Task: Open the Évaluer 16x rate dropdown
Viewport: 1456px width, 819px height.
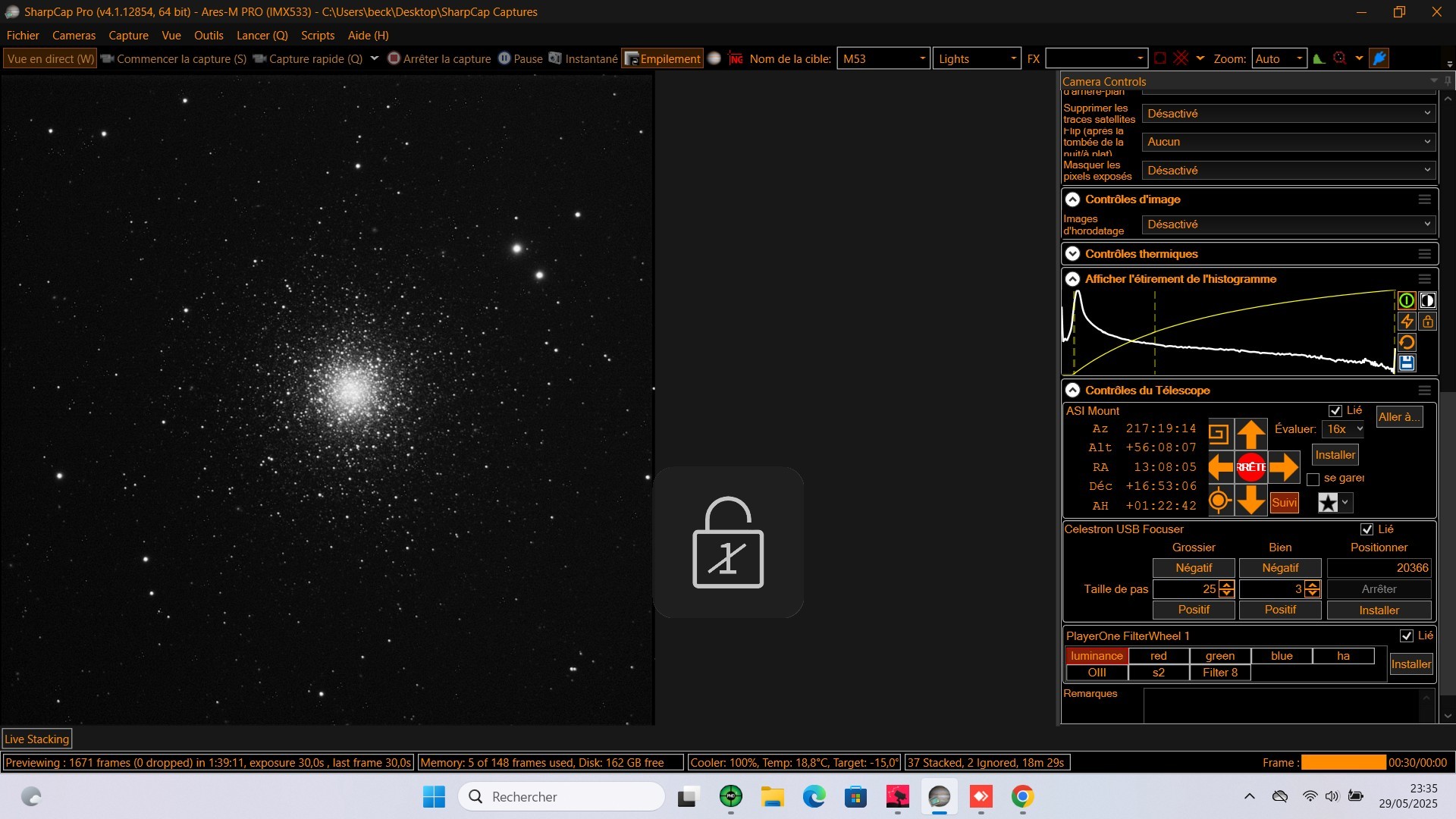Action: pyautogui.click(x=1343, y=429)
